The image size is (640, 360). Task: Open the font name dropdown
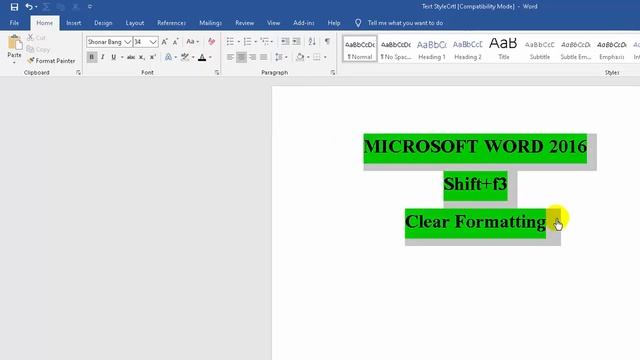127,42
